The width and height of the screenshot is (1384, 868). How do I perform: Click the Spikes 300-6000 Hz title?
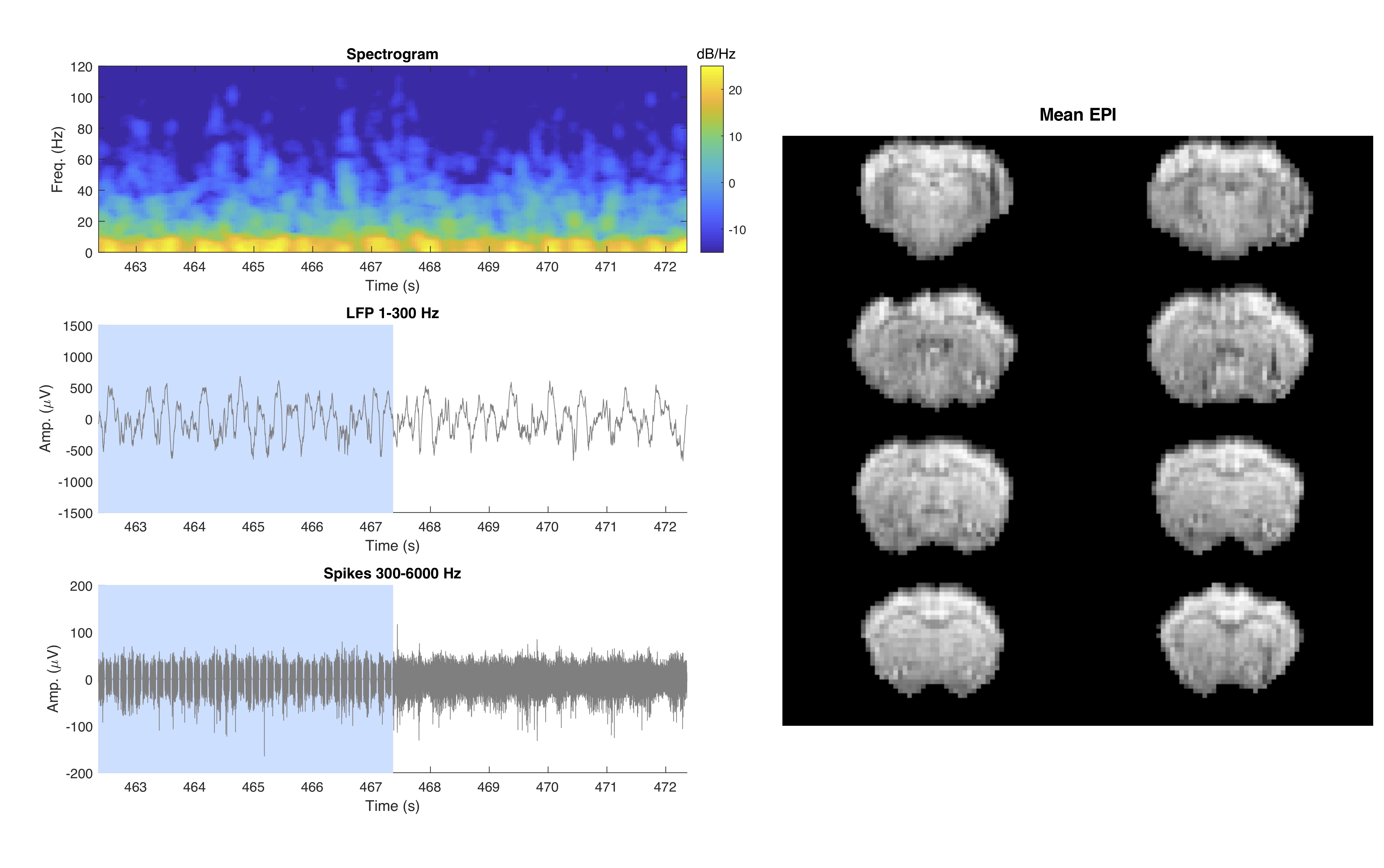coord(392,573)
